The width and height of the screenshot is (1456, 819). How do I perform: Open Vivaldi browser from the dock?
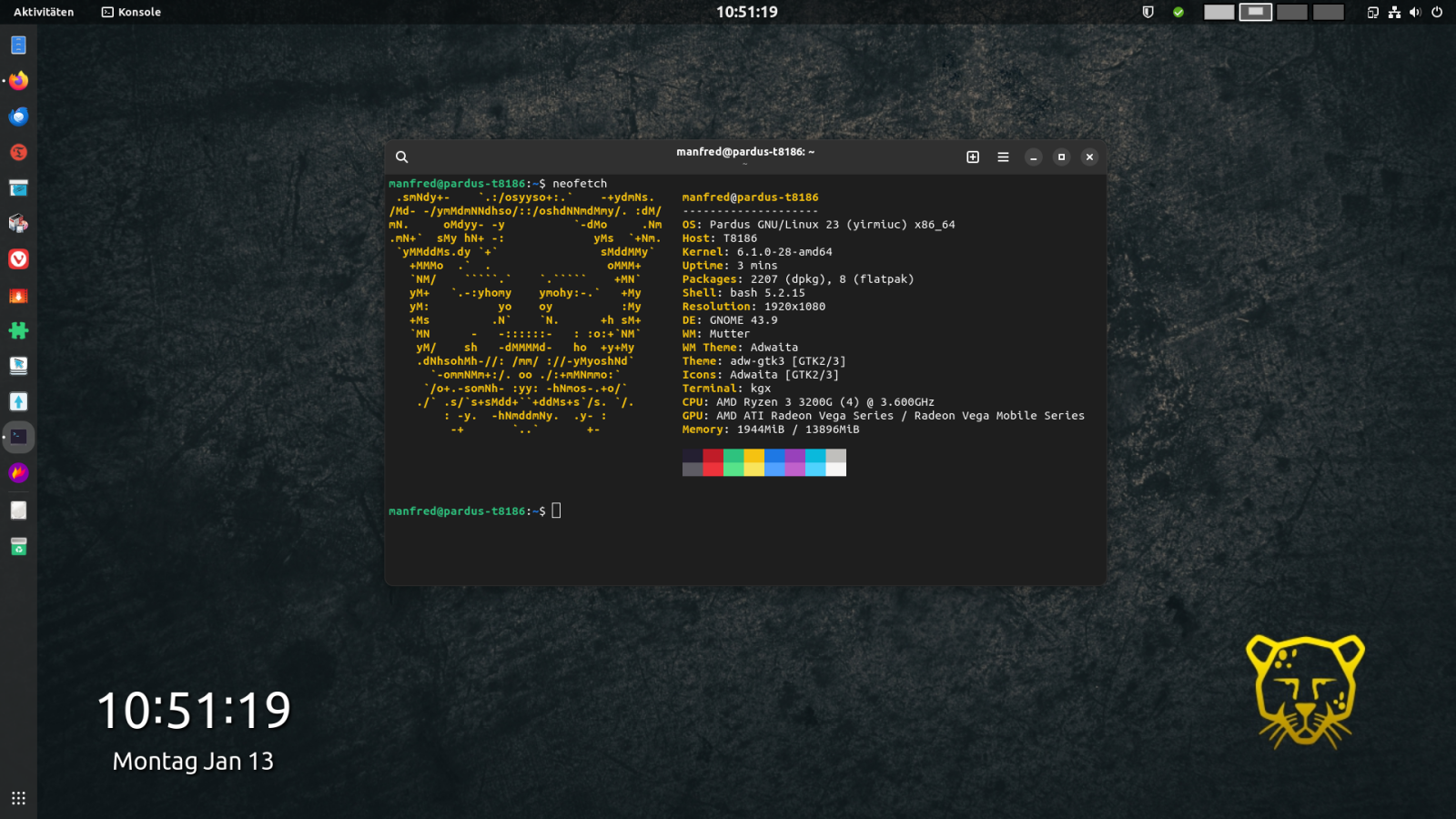pyautogui.click(x=18, y=259)
